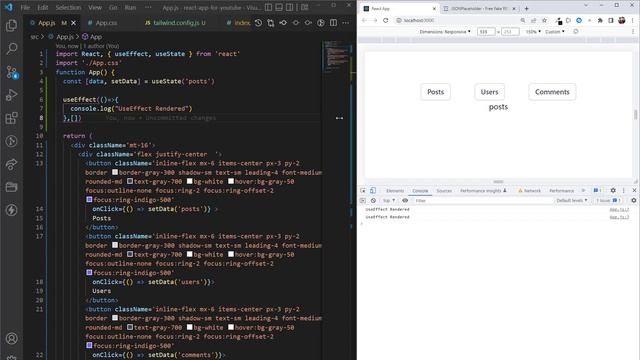Toggle secondary sidebar layout icon in title bar

tap(289, 7)
